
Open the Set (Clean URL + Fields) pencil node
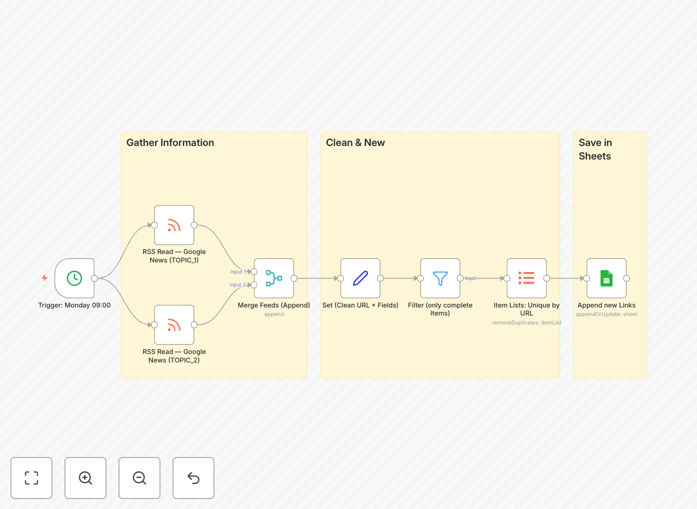tap(361, 278)
